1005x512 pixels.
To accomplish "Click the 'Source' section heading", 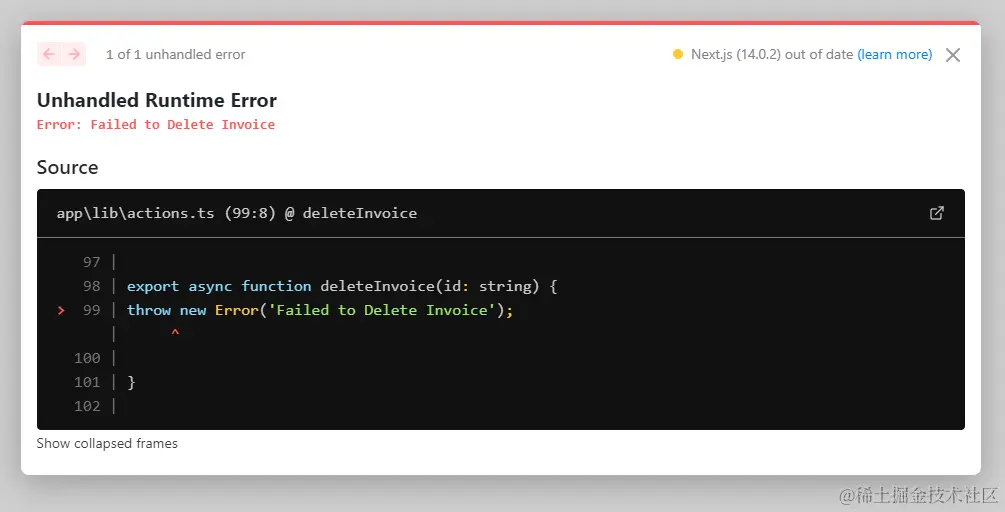I will click(x=67, y=167).
